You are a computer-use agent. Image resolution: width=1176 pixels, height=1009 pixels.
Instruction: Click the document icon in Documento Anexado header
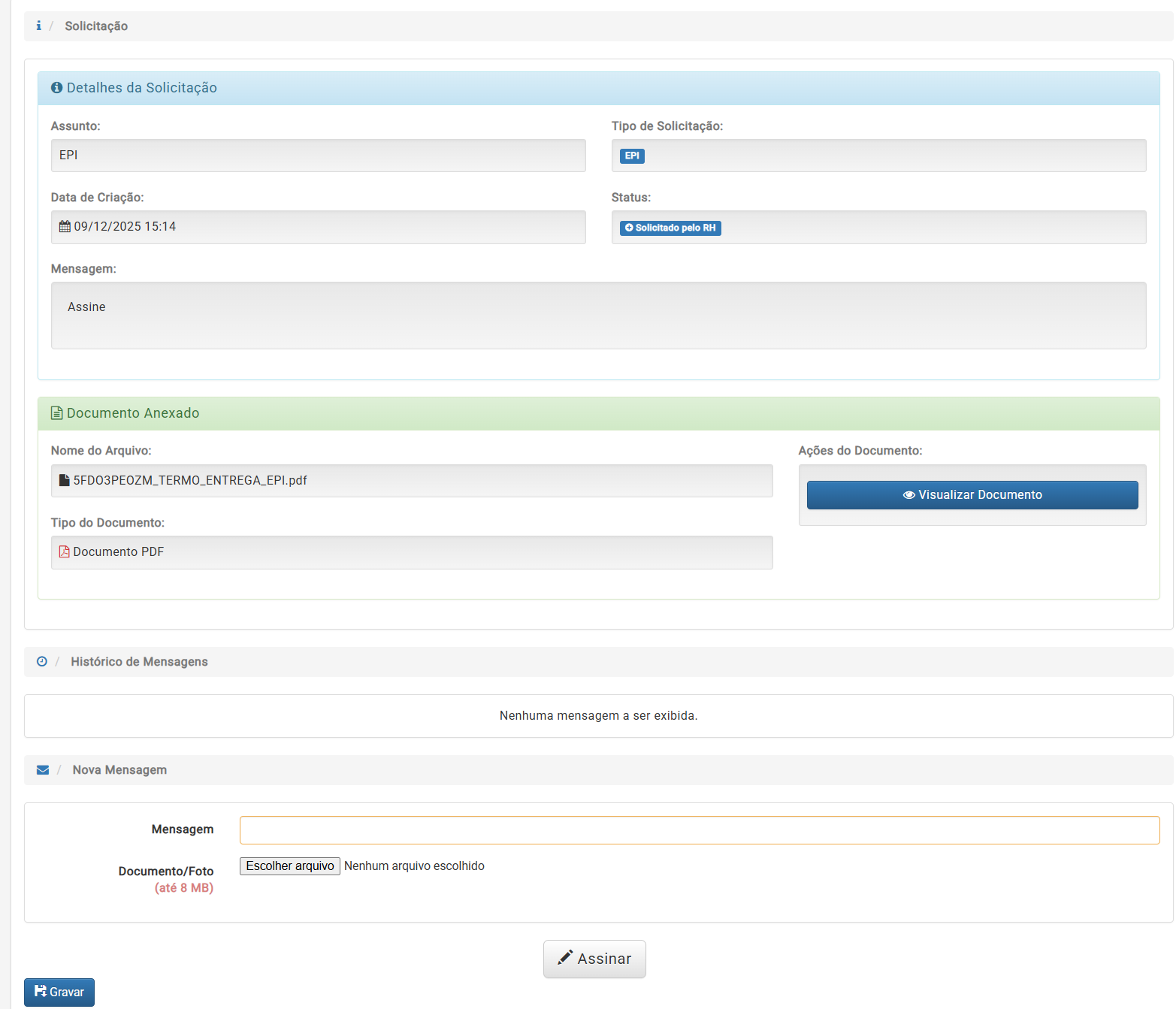[x=56, y=413]
